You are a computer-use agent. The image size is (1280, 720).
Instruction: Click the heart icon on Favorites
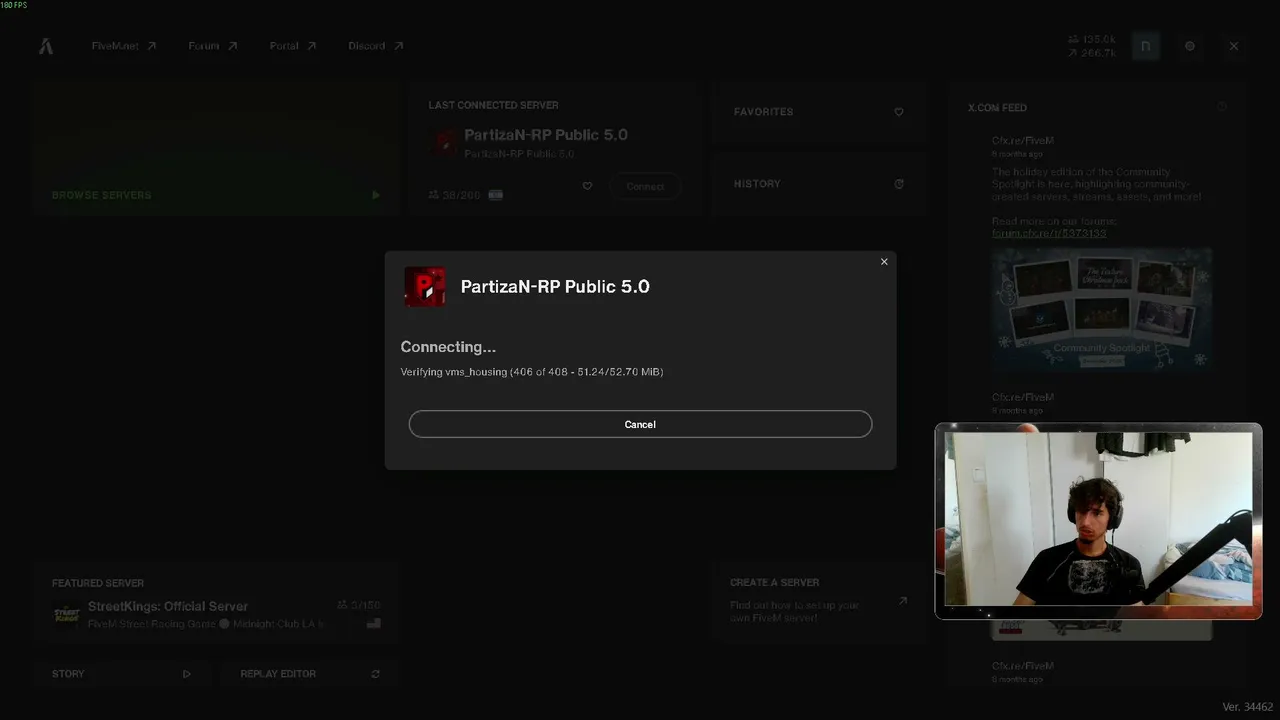click(x=899, y=112)
